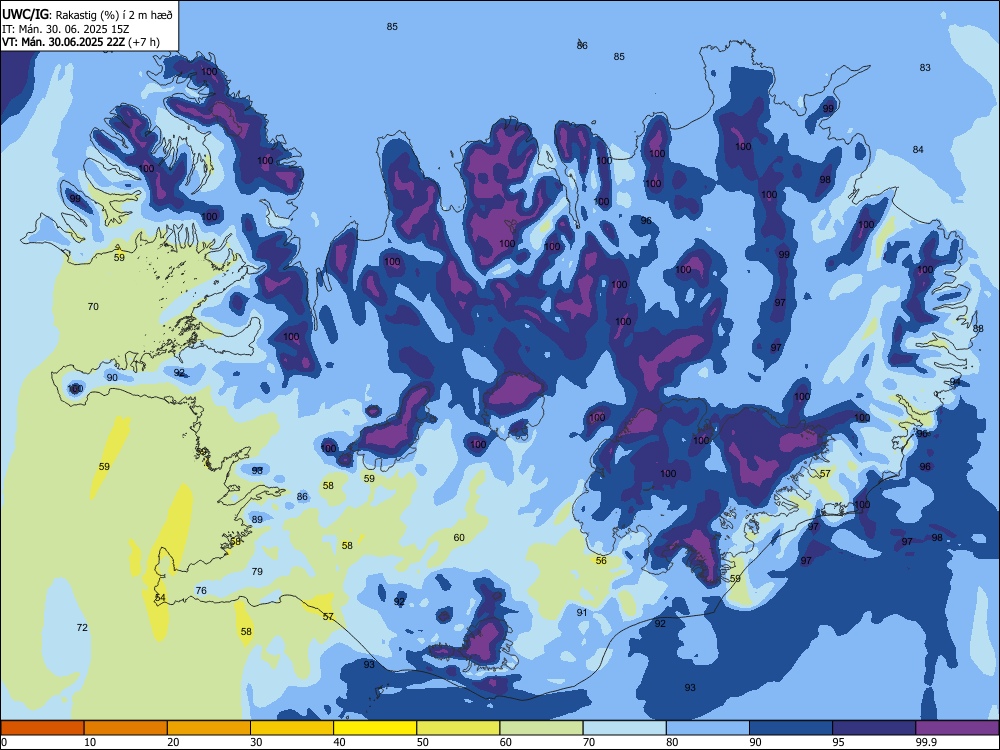Select the navy 95–99.9 legend swatch
This screenshot has height=750, width=1000.
coord(874,728)
